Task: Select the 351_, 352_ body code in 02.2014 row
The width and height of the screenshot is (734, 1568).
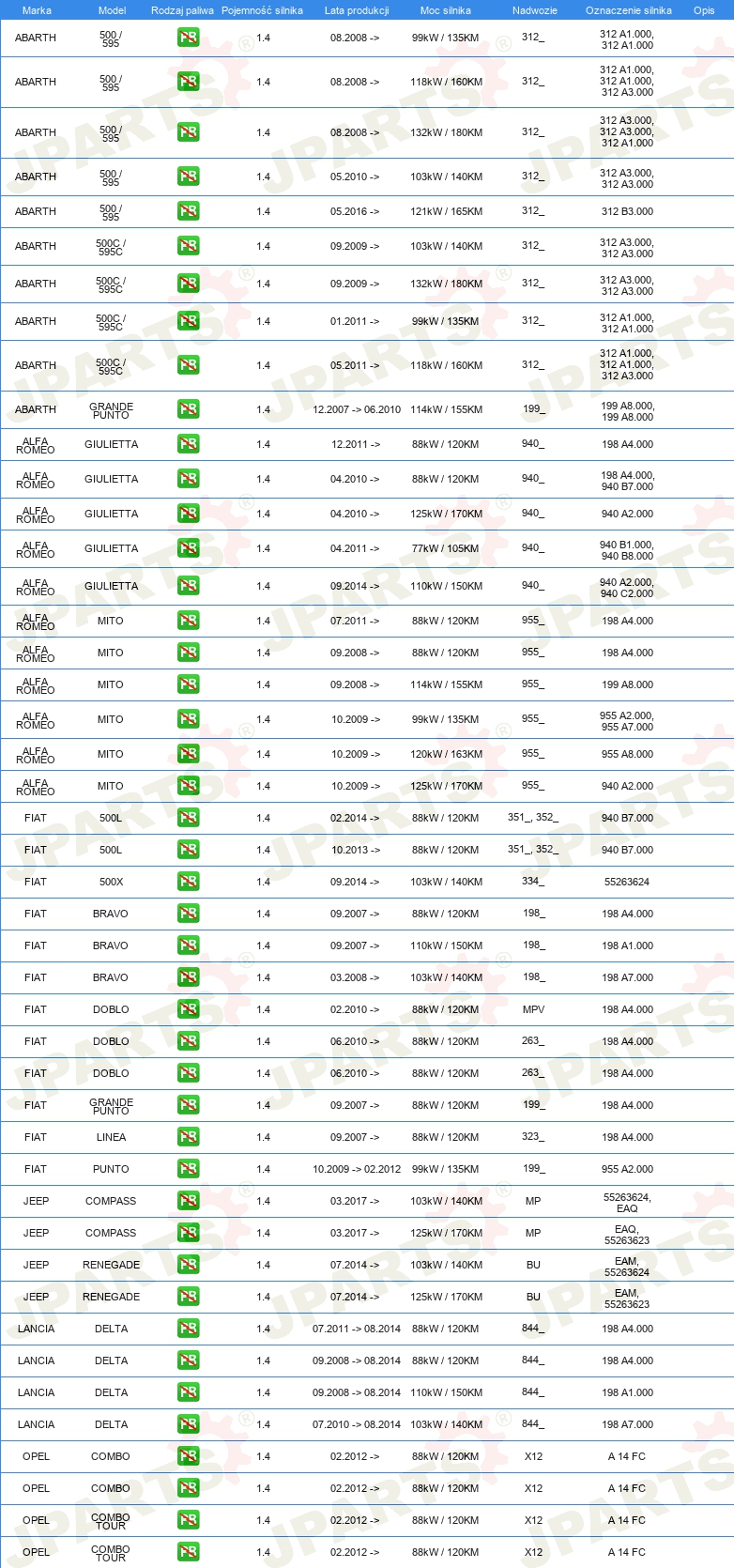Action: (x=533, y=818)
